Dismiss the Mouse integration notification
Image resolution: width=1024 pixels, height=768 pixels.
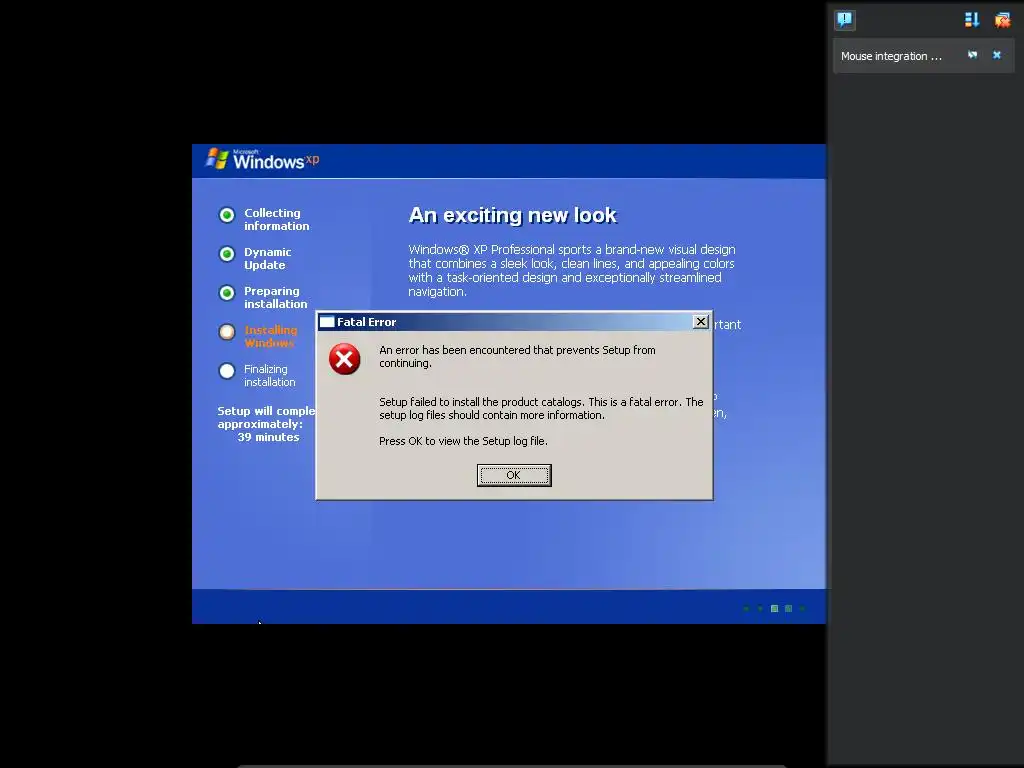point(997,55)
